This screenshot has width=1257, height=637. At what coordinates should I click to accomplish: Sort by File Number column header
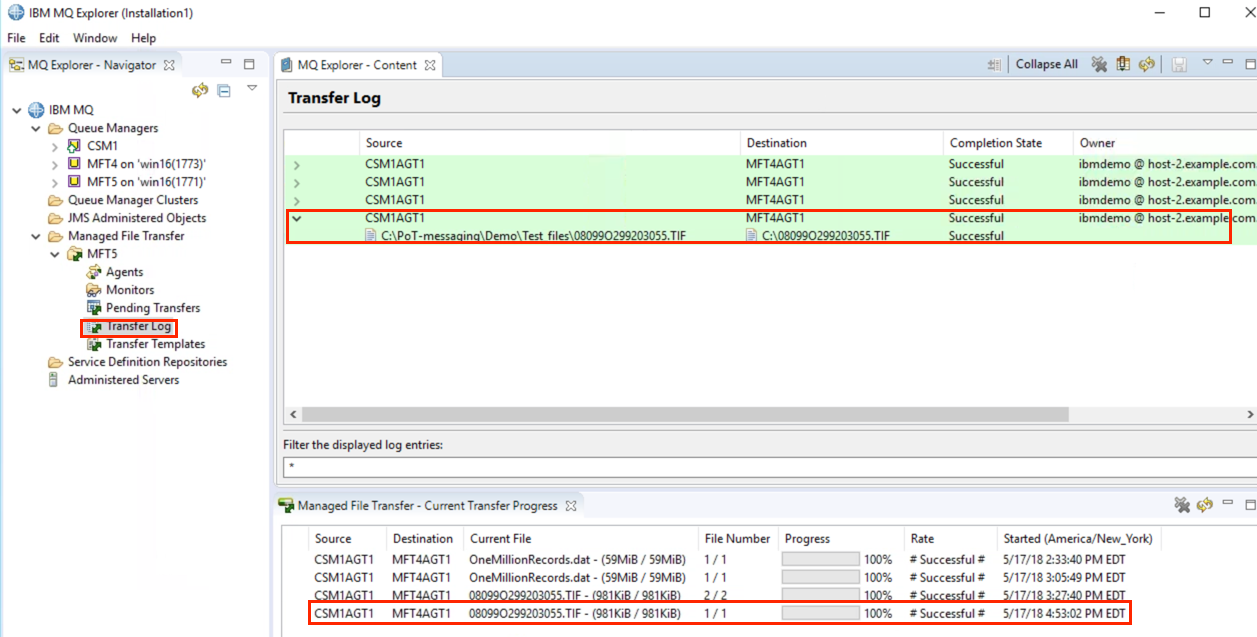click(737, 538)
